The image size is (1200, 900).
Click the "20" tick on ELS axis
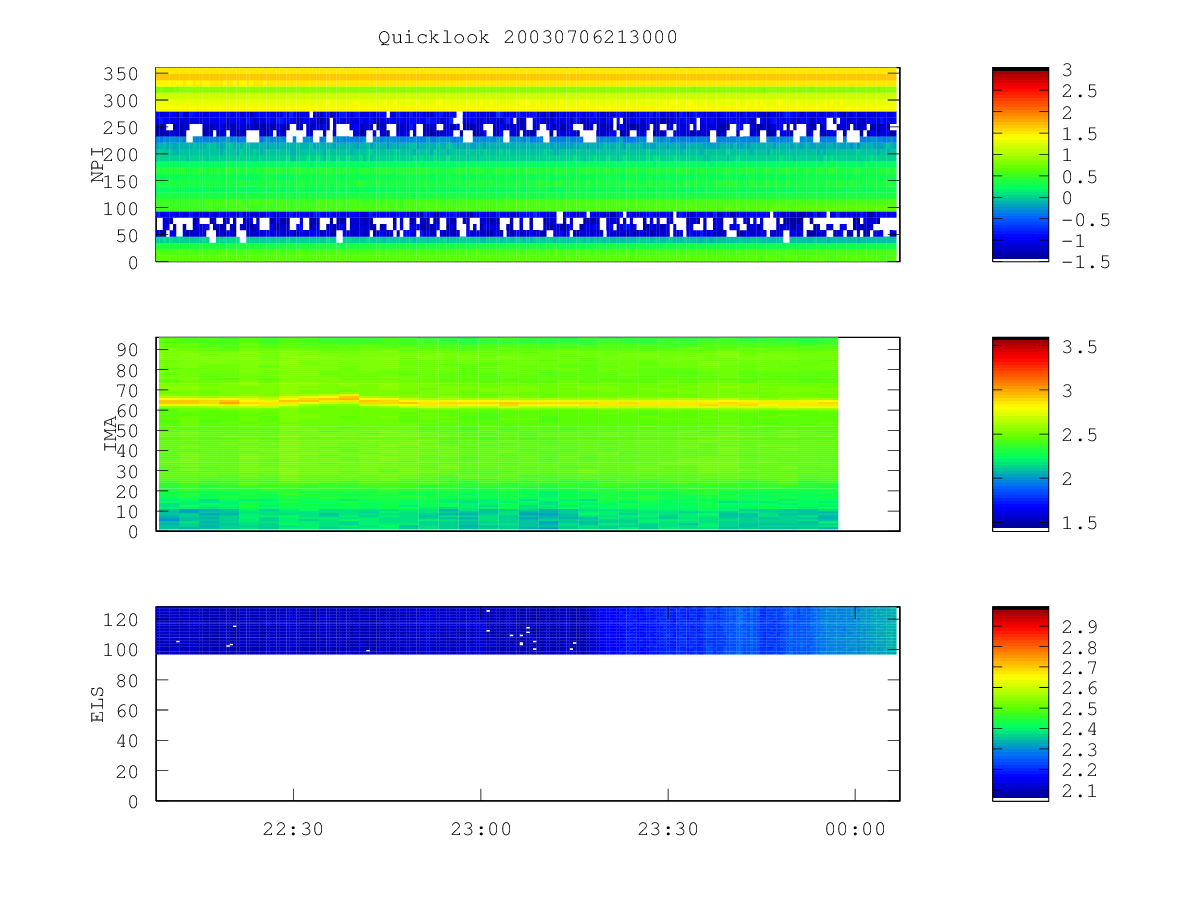[128, 772]
